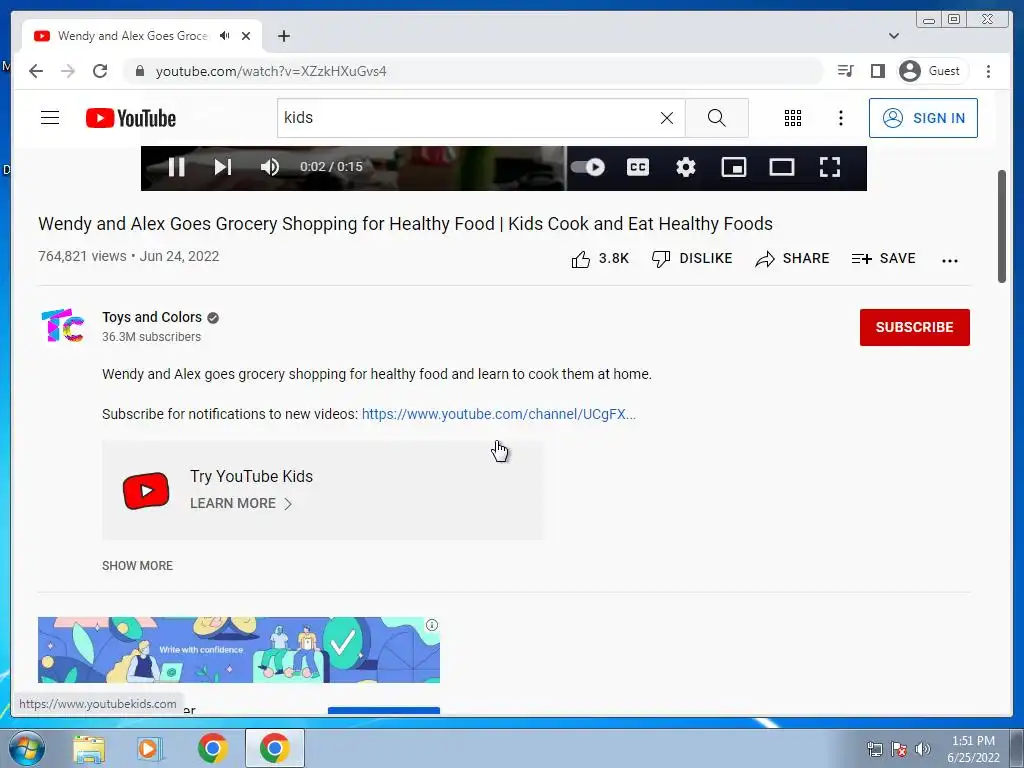The image size is (1024, 768).
Task: Reload the YouTube page
Action: pyautogui.click(x=100, y=71)
